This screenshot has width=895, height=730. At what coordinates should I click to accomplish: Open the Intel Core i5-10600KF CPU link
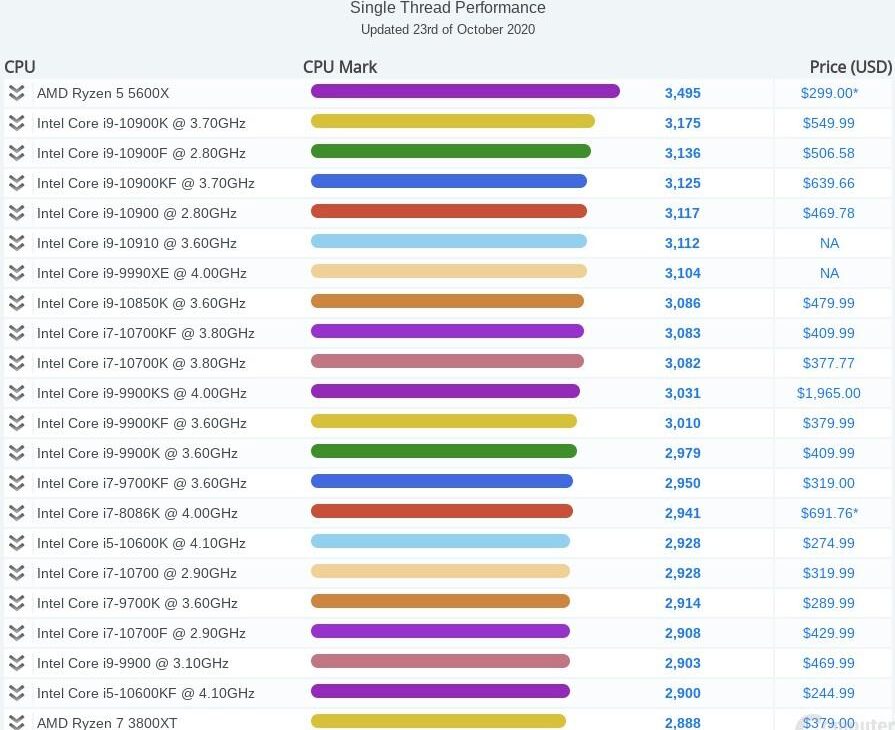[145, 693]
